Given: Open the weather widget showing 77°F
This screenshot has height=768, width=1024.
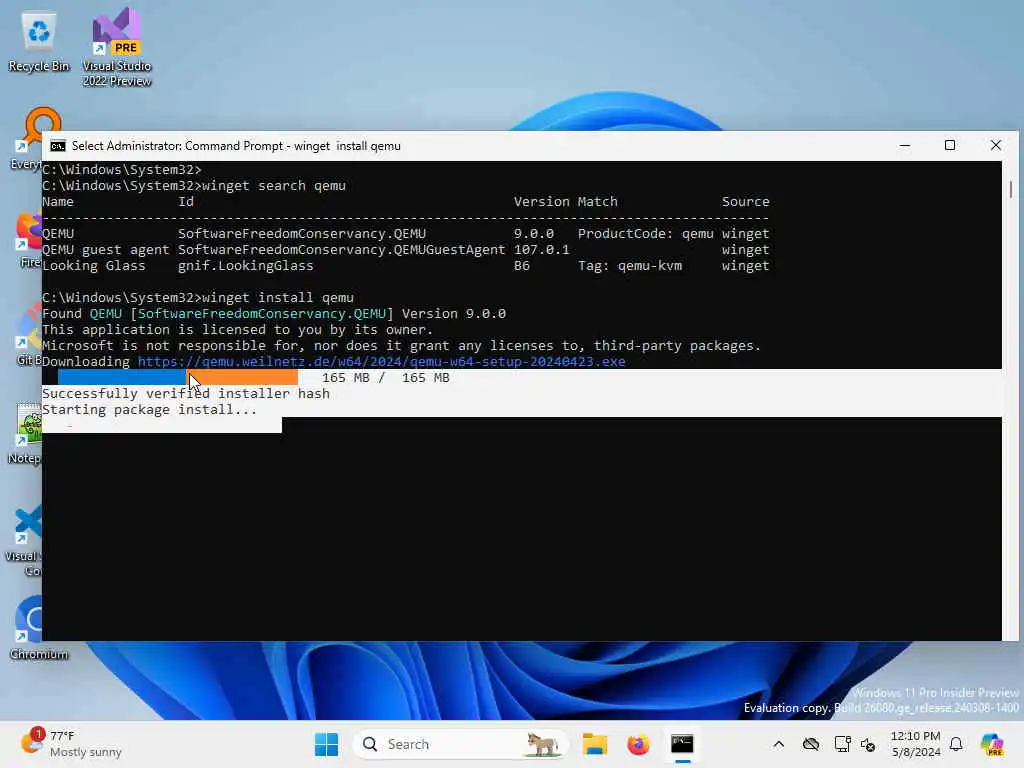Looking at the screenshot, I should point(70,744).
